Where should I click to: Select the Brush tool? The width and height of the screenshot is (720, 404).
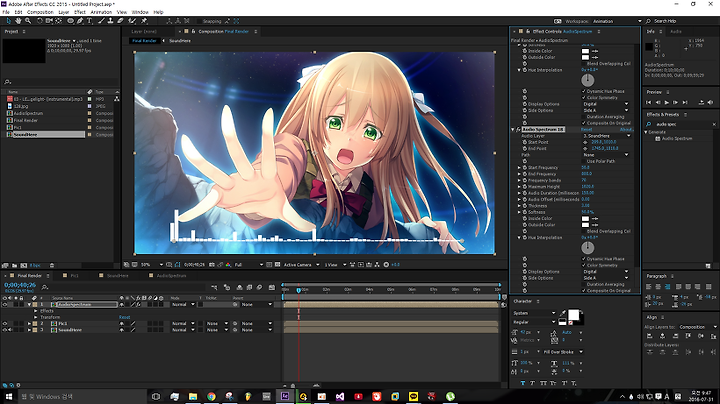101,21
